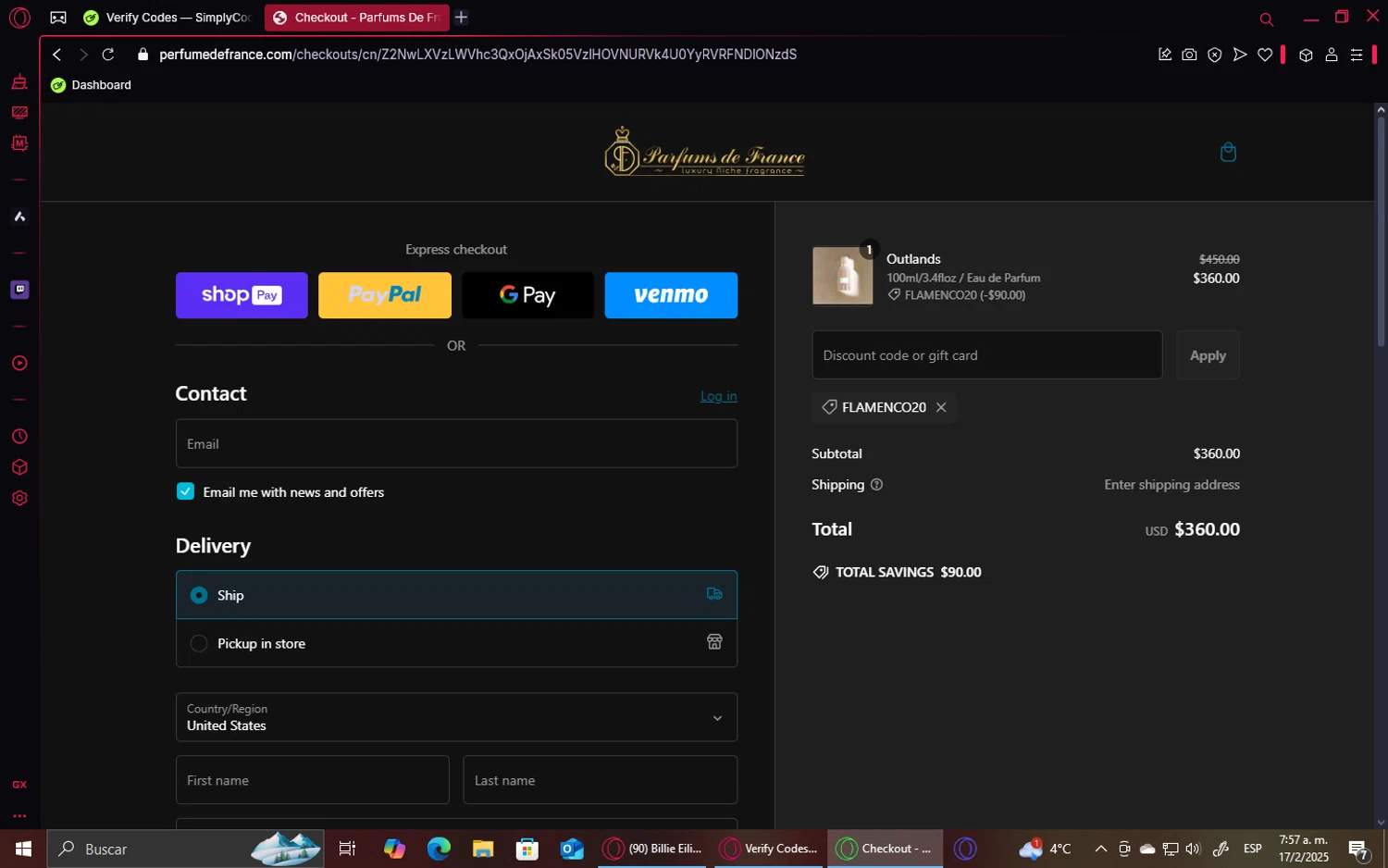Open Microsoft Edge from taskbar

(439, 849)
